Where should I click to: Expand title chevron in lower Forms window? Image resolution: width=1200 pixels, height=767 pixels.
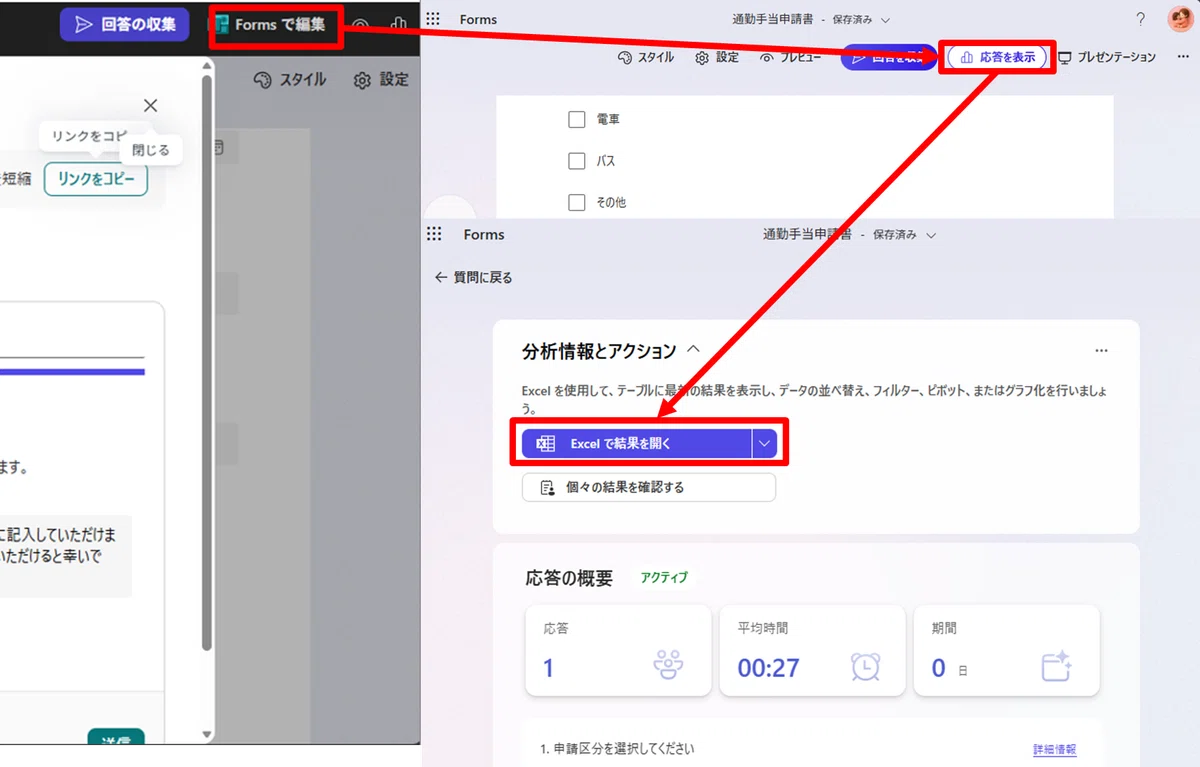coord(931,235)
